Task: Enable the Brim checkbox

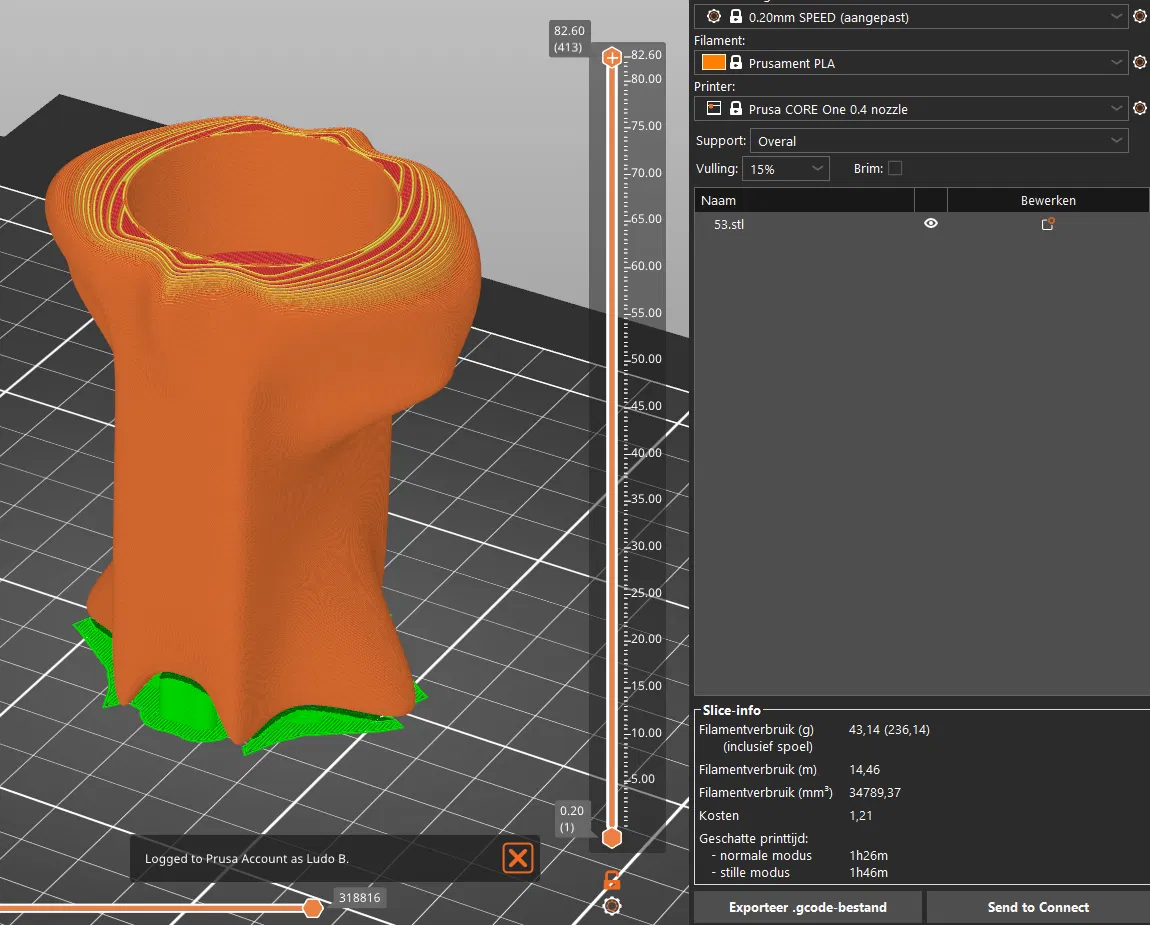Action: [x=895, y=169]
